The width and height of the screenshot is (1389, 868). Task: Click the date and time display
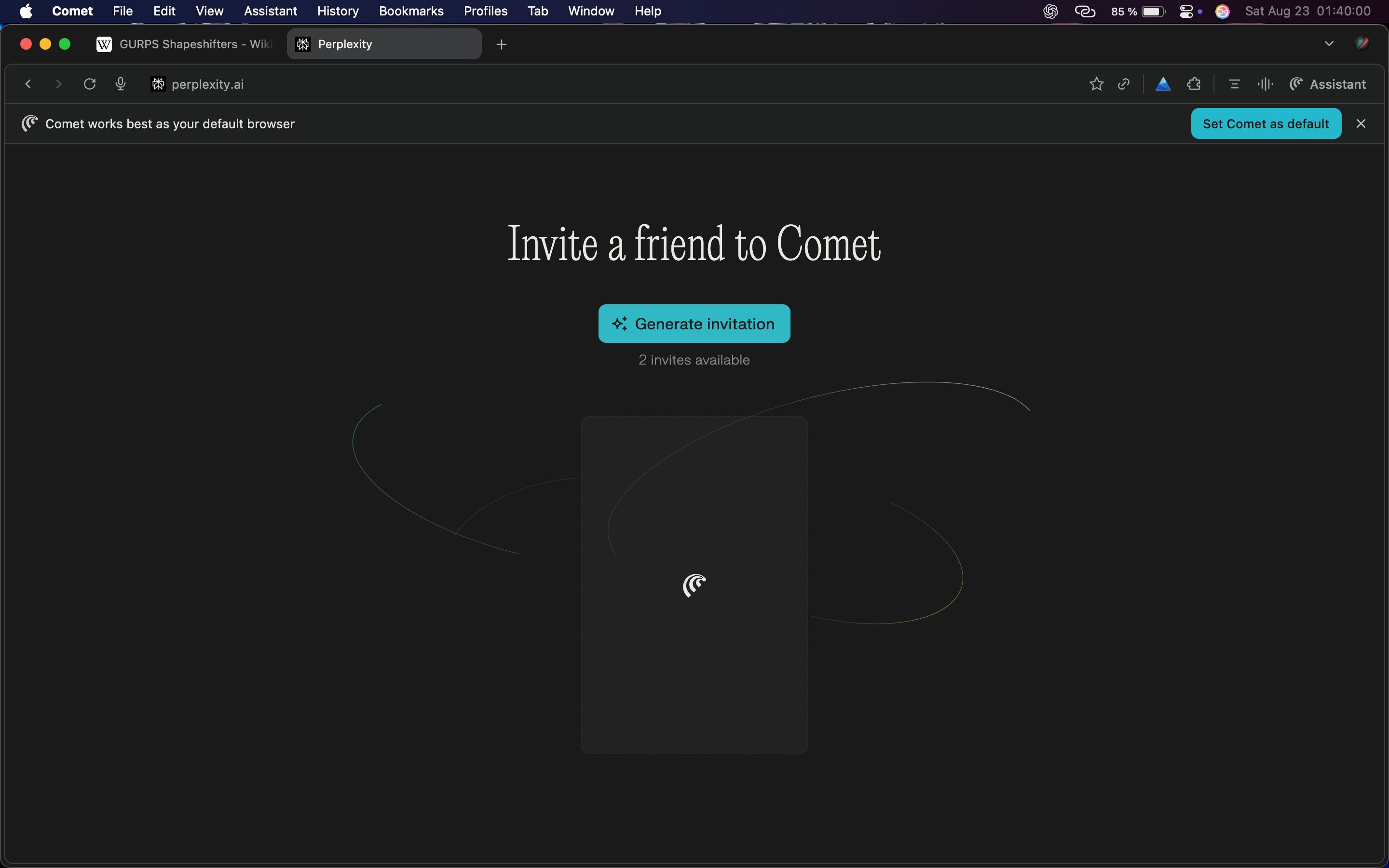tap(1307, 11)
